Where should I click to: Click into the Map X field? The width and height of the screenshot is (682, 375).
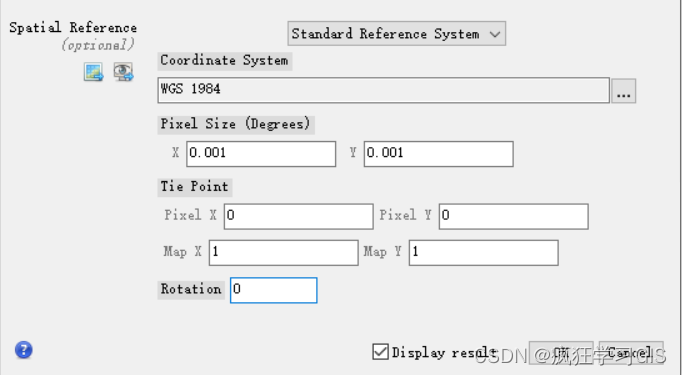(x=284, y=253)
